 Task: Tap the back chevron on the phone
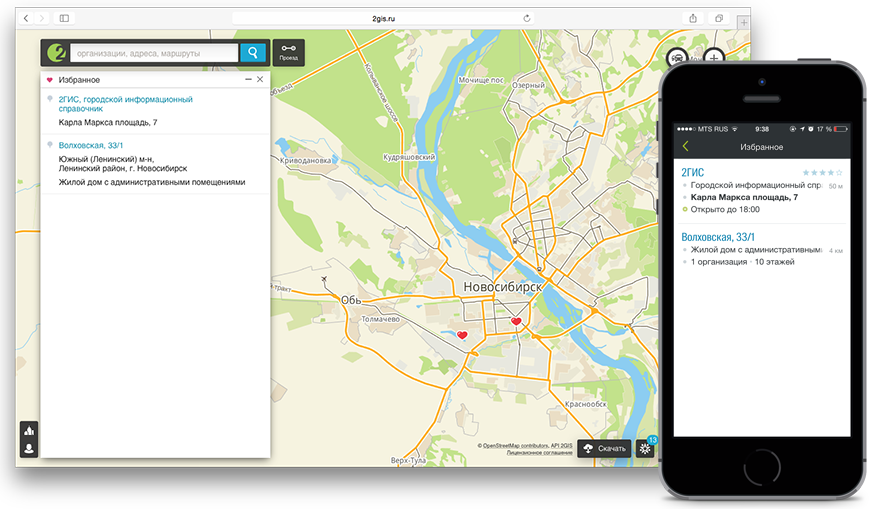click(685, 146)
